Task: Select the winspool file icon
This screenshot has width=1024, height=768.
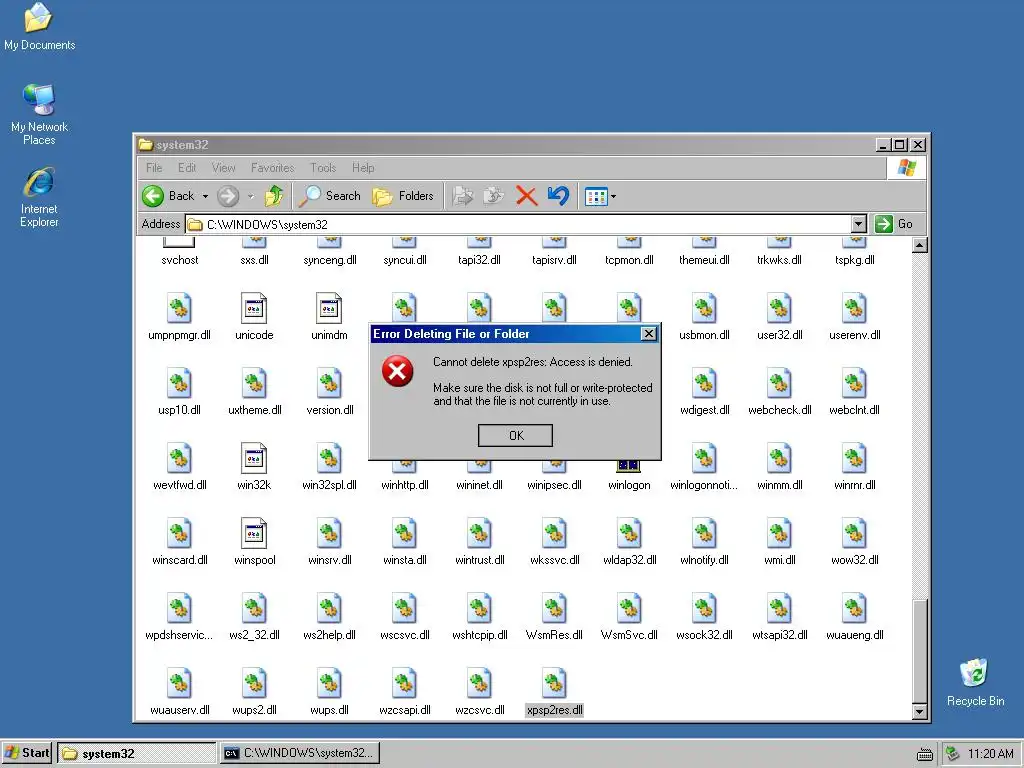Action: 254,534
